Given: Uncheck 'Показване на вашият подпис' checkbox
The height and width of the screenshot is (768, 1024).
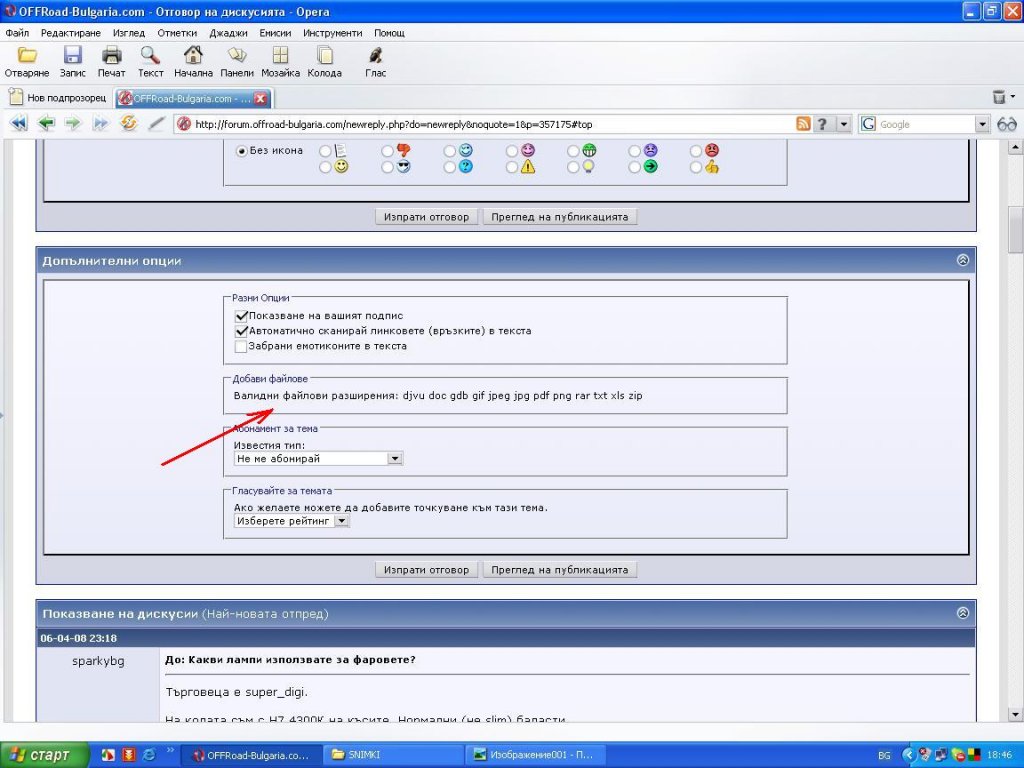Looking at the screenshot, I should [240, 315].
